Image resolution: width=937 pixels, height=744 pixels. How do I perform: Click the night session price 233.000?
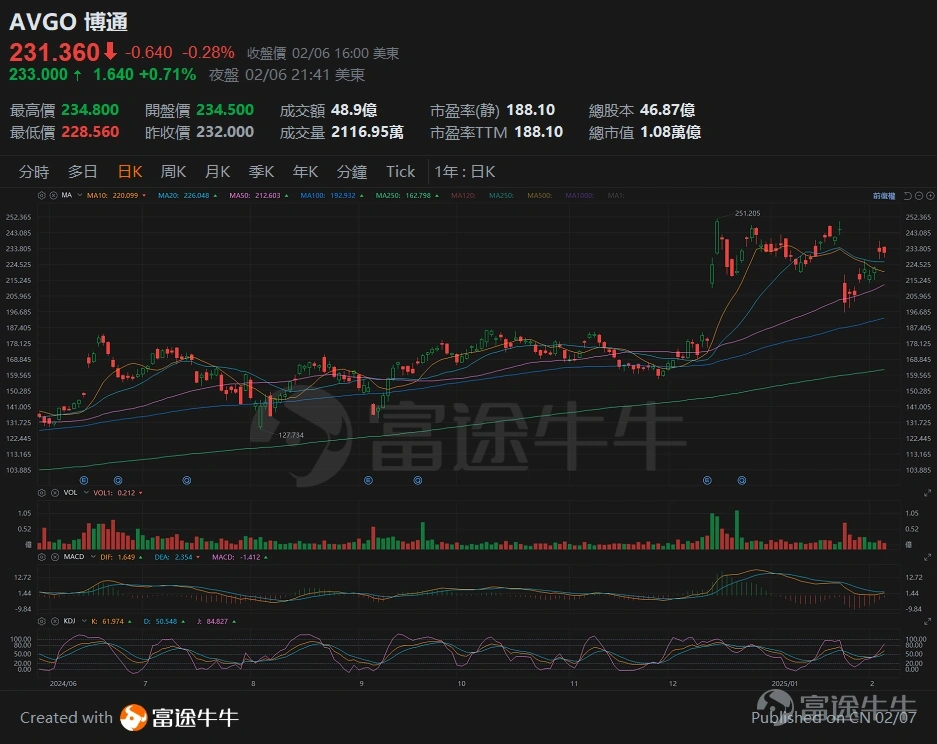(38, 75)
